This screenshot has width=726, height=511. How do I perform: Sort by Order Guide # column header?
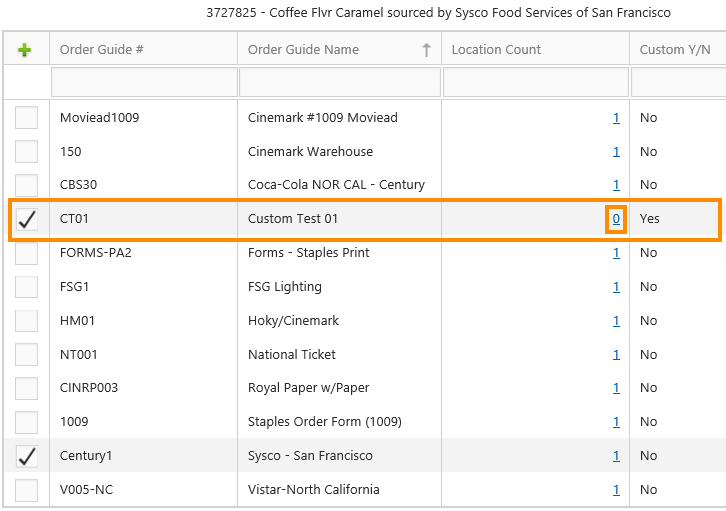102,50
